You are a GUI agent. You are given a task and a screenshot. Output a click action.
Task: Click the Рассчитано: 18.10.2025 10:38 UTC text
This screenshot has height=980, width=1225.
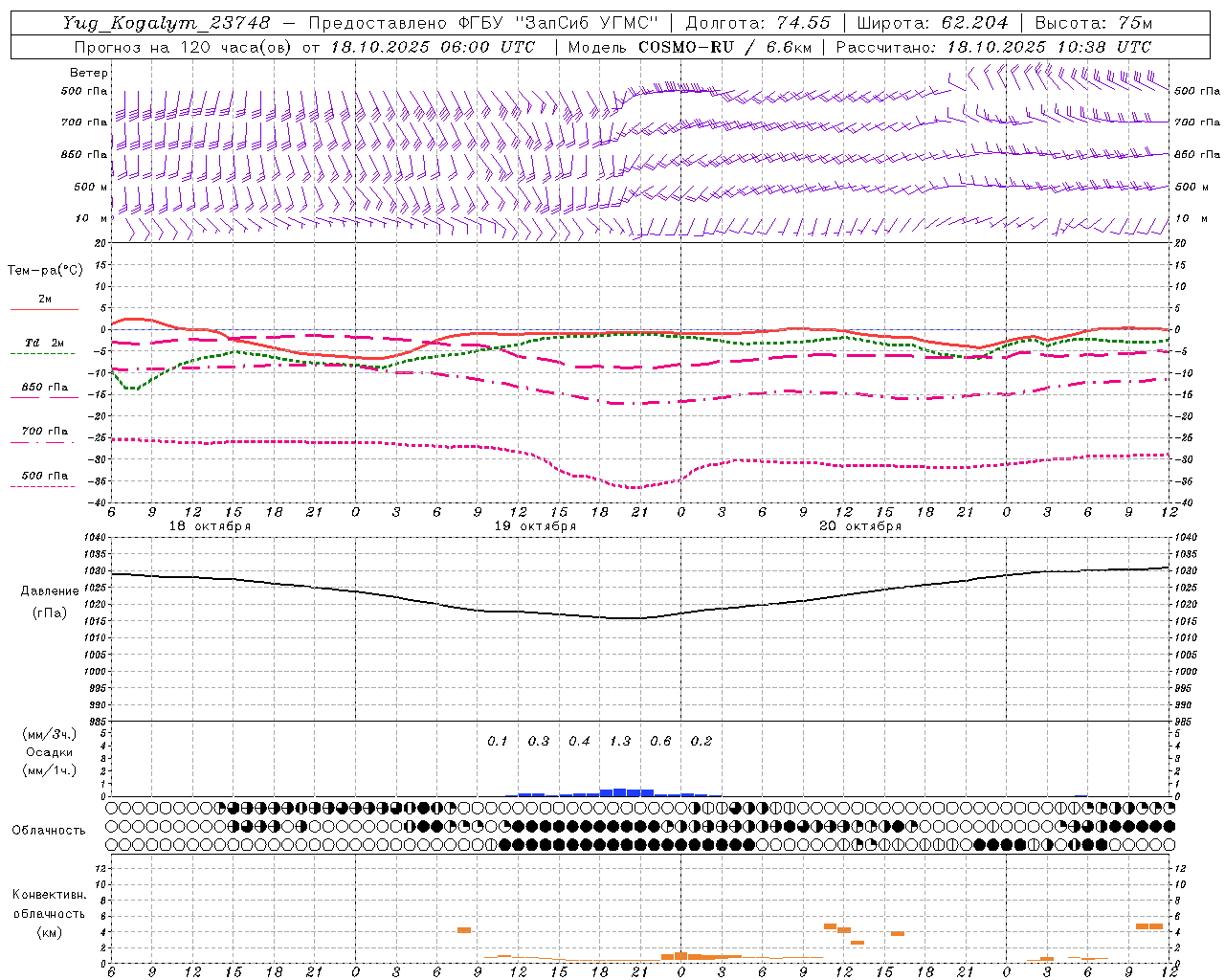click(993, 47)
